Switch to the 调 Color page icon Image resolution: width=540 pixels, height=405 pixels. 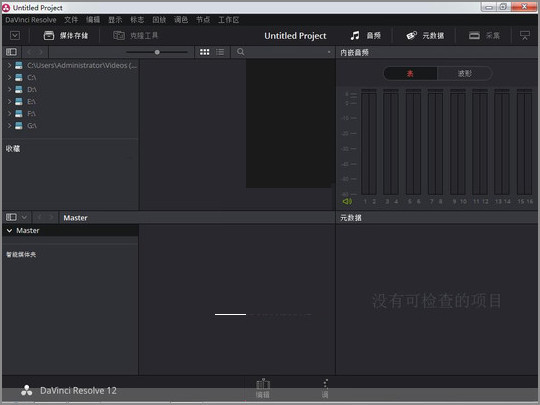325,388
